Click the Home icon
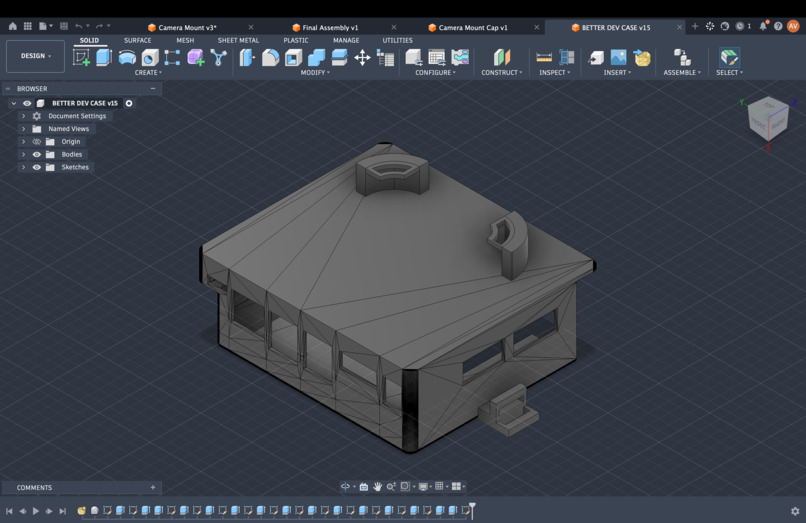The width and height of the screenshot is (806, 523). click(12, 26)
